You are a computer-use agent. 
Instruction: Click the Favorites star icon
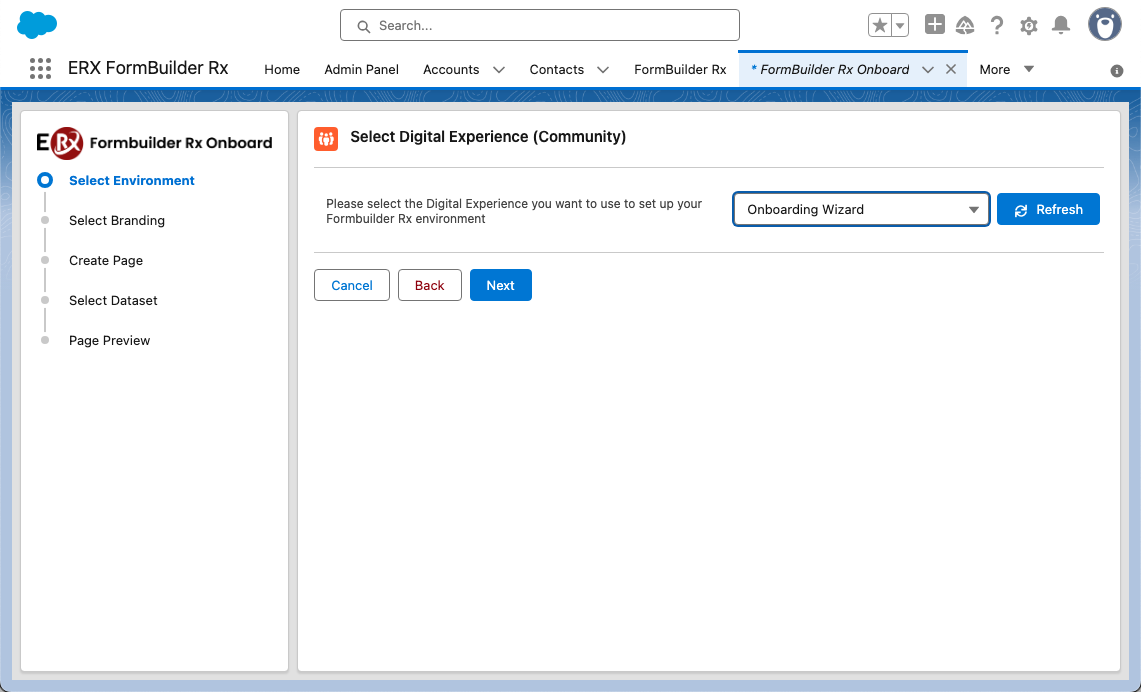point(880,26)
